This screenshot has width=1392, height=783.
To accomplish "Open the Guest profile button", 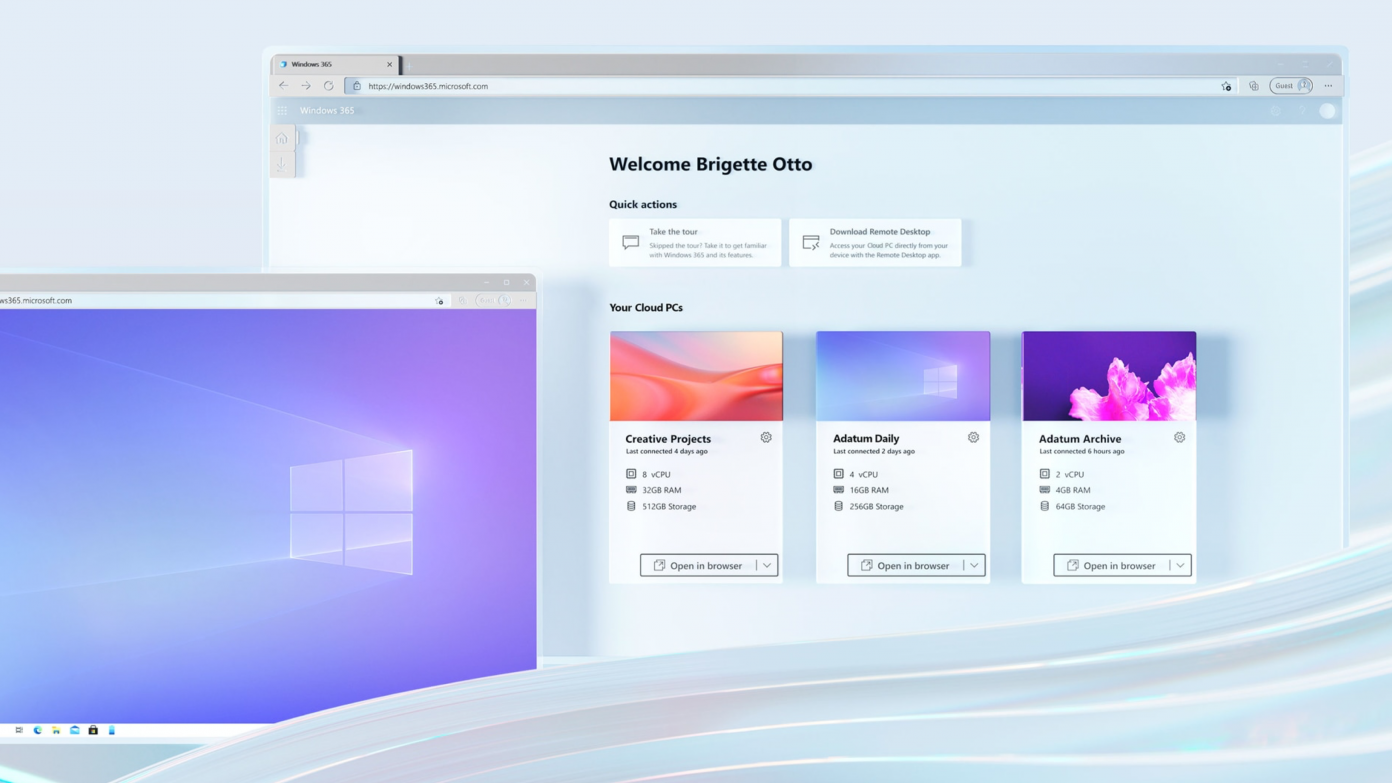I will [x=1291, y=86].
